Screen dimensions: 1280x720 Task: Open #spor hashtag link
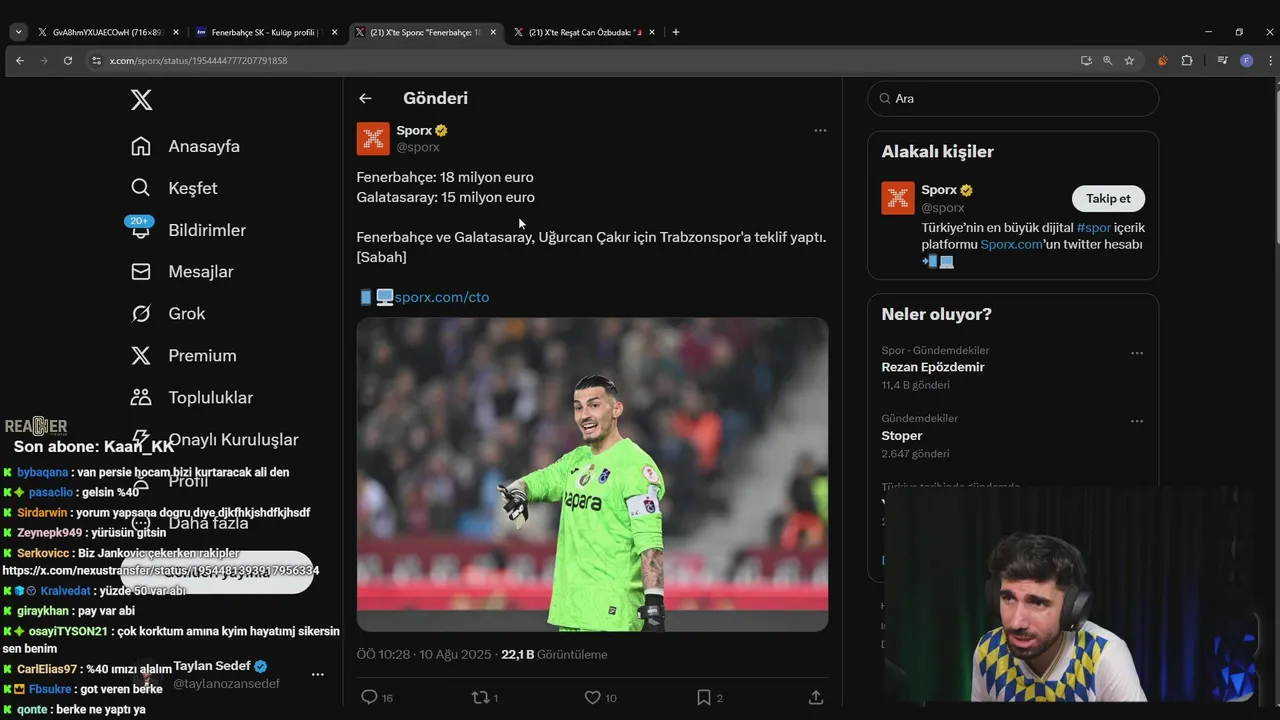click(x=1094, y=228)
